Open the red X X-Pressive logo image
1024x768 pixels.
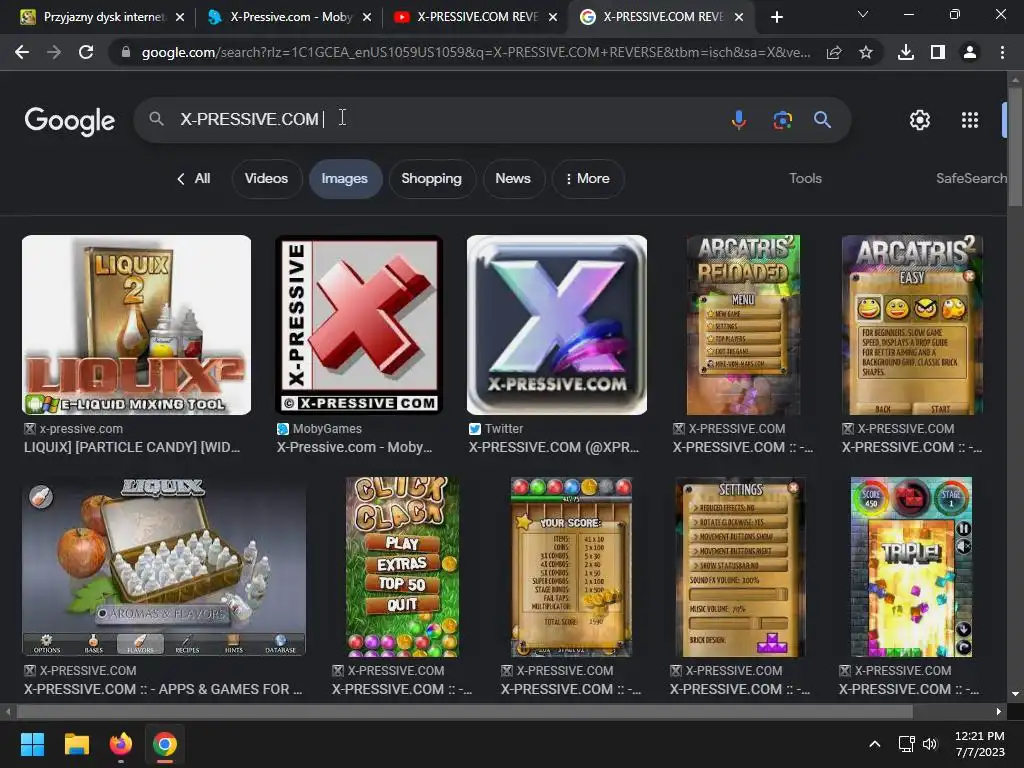[359, 325]
